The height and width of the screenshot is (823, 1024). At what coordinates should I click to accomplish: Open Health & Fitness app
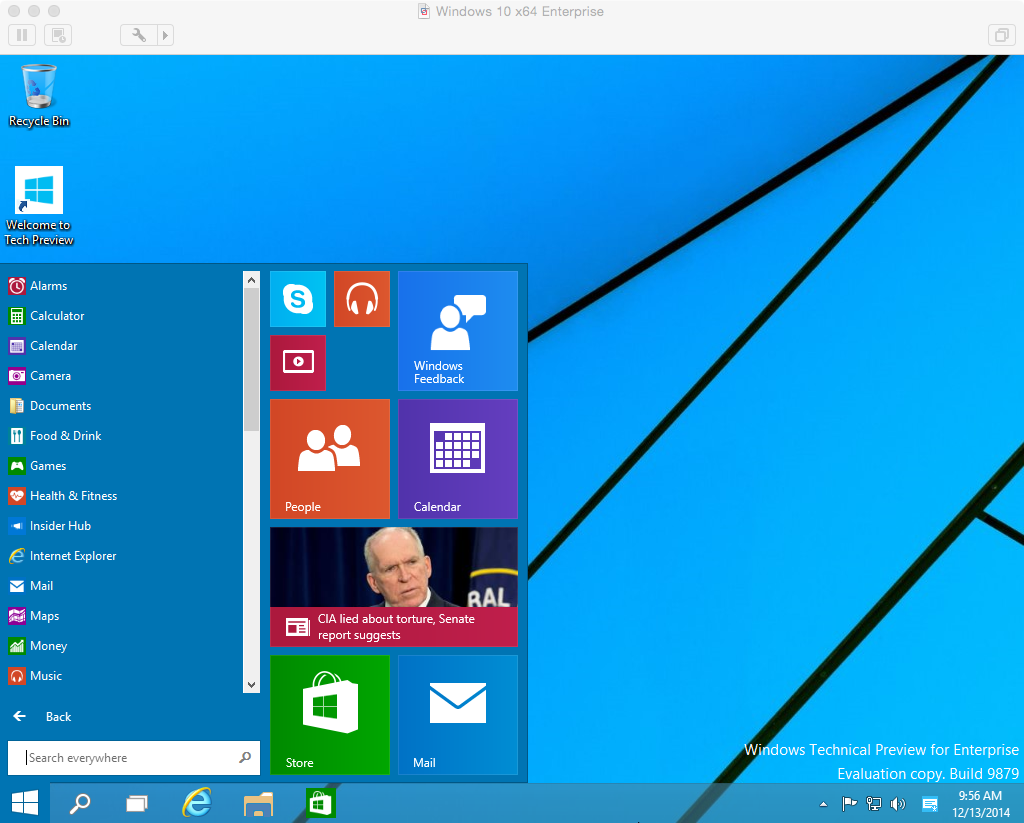coord(121,496)
